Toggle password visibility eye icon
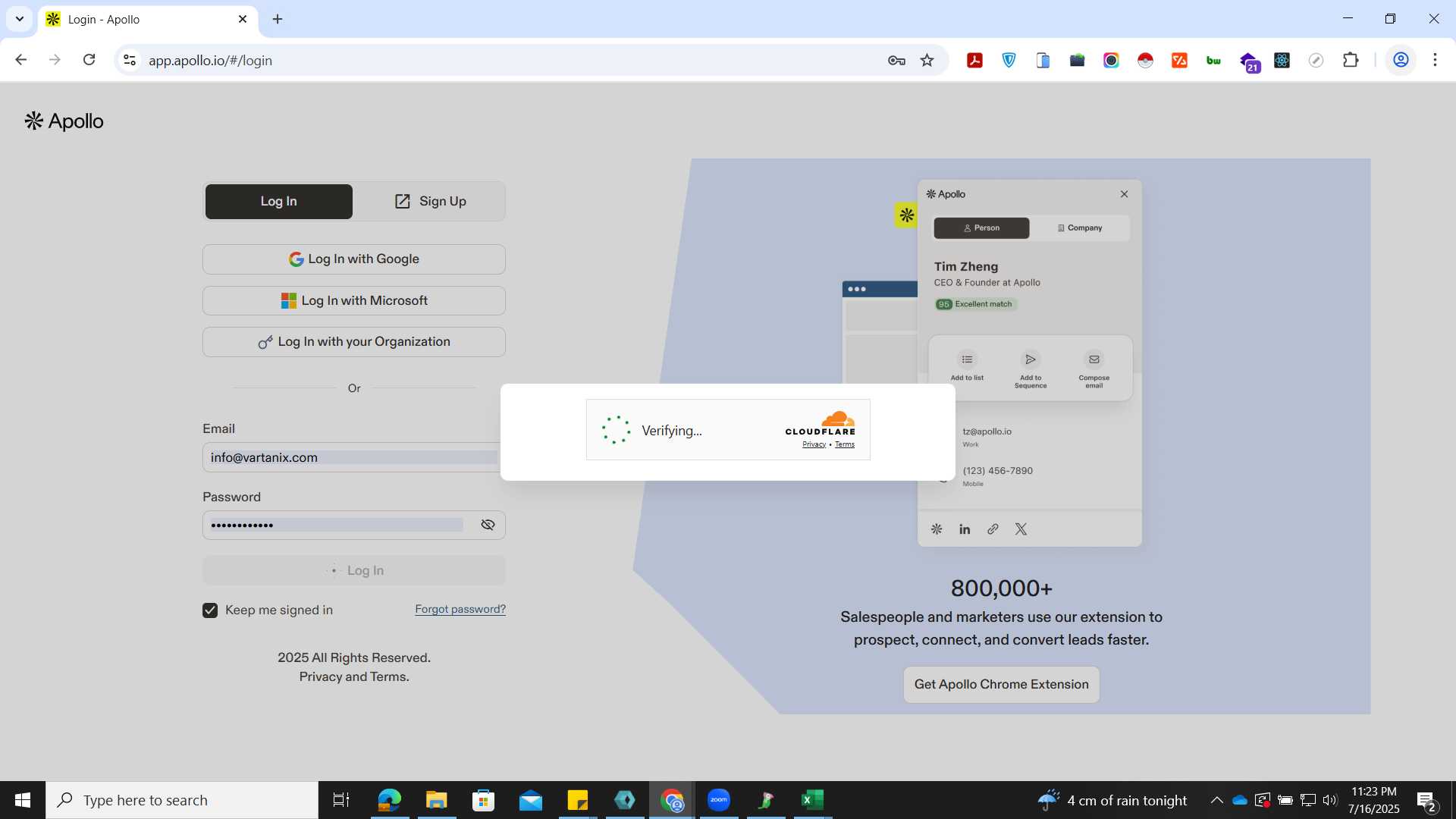 [x=488, y=525]
